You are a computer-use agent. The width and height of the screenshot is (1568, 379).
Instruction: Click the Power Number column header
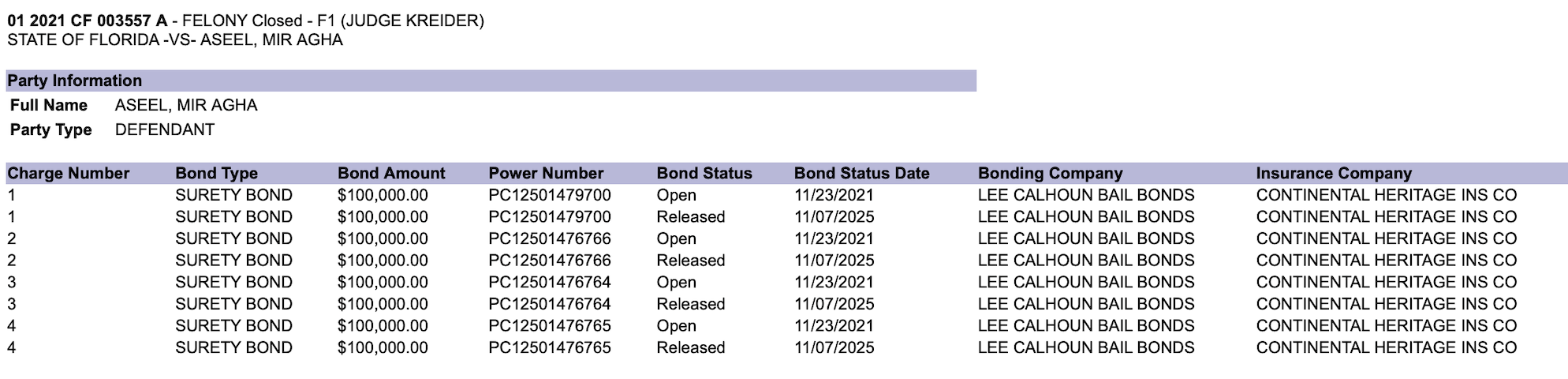coord(546,173)
